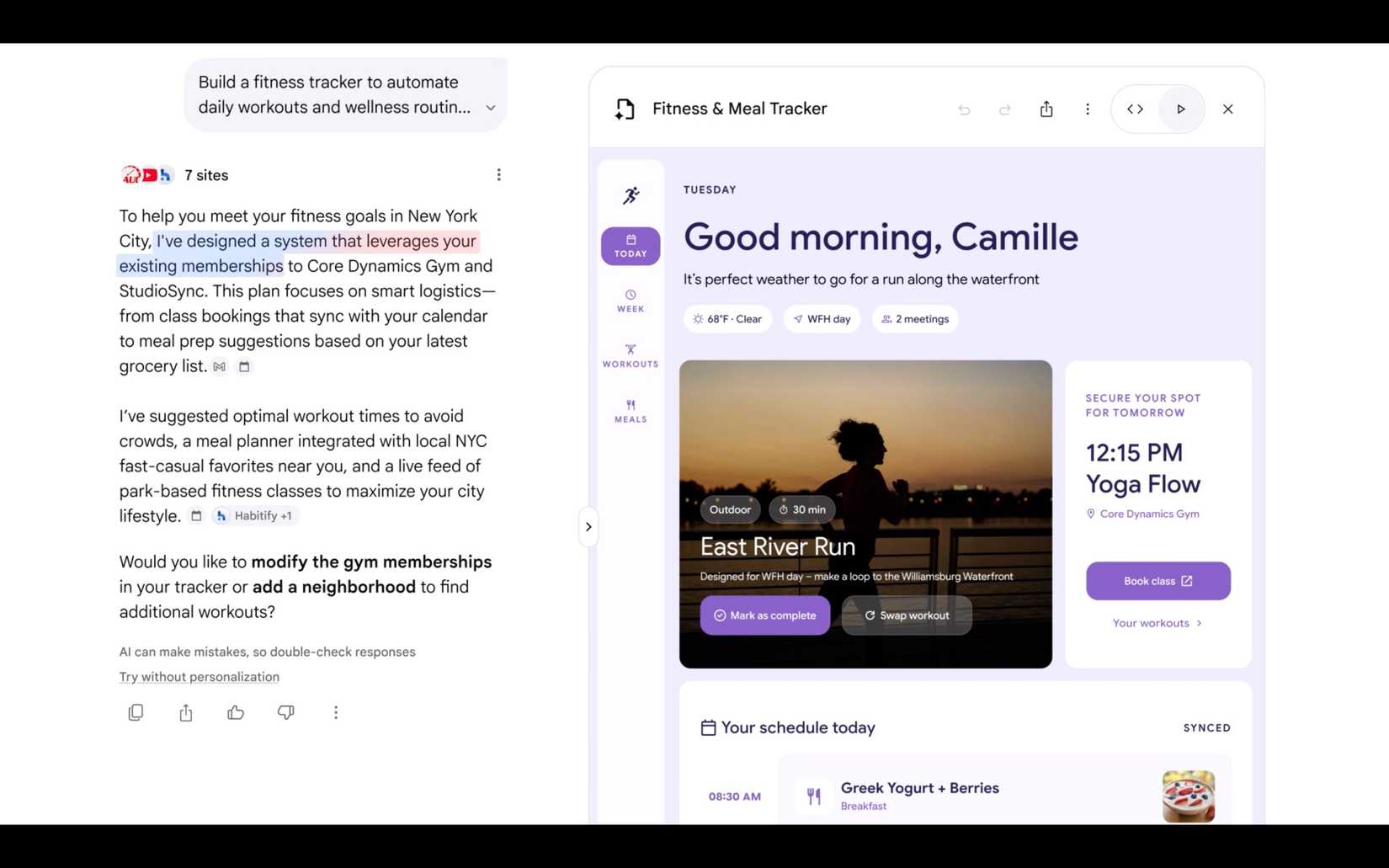Click the calendar chip next to lifestyle

[196, 516]
